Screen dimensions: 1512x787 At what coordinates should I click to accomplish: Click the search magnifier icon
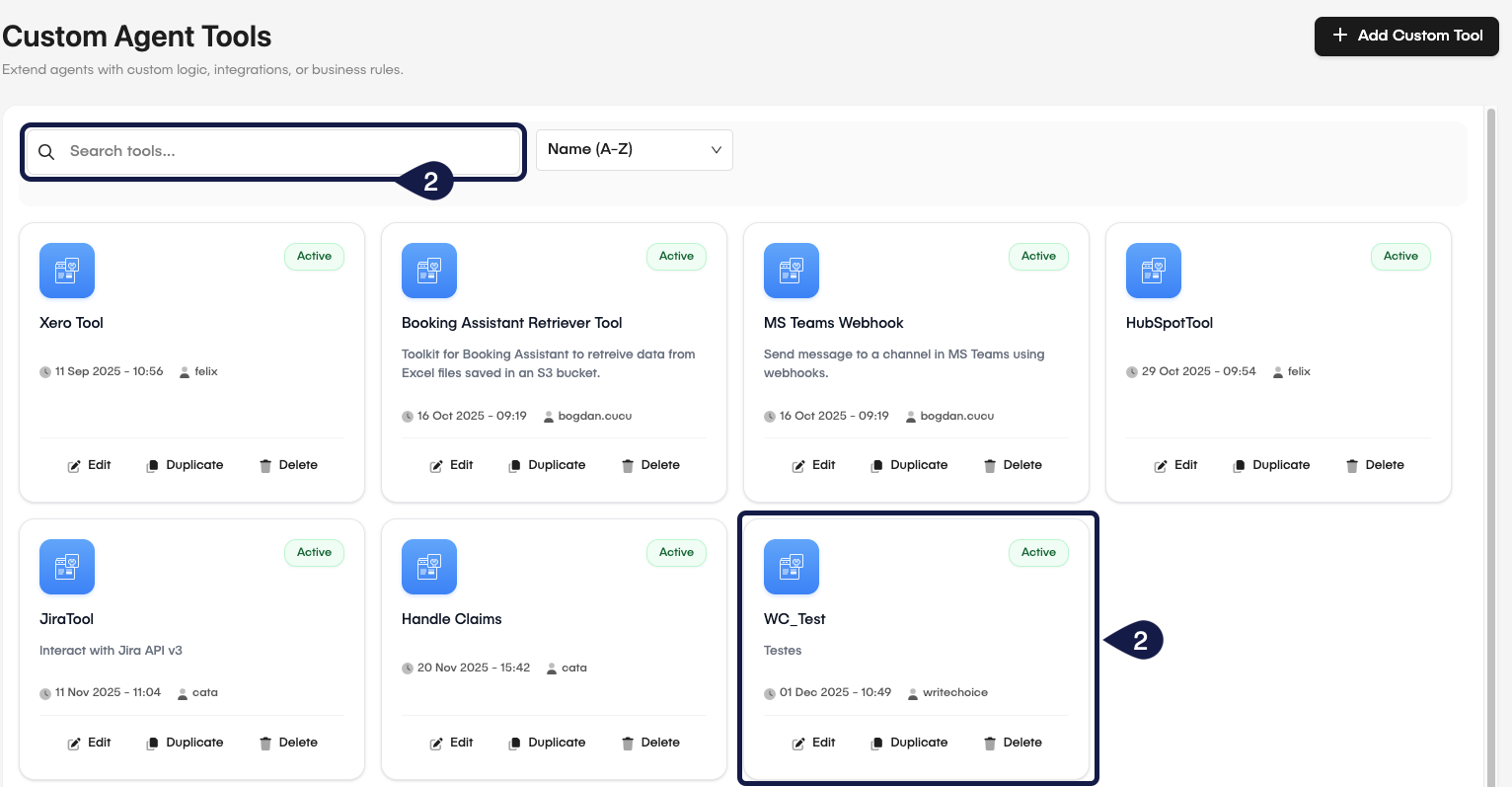click(x=45, y=151)
